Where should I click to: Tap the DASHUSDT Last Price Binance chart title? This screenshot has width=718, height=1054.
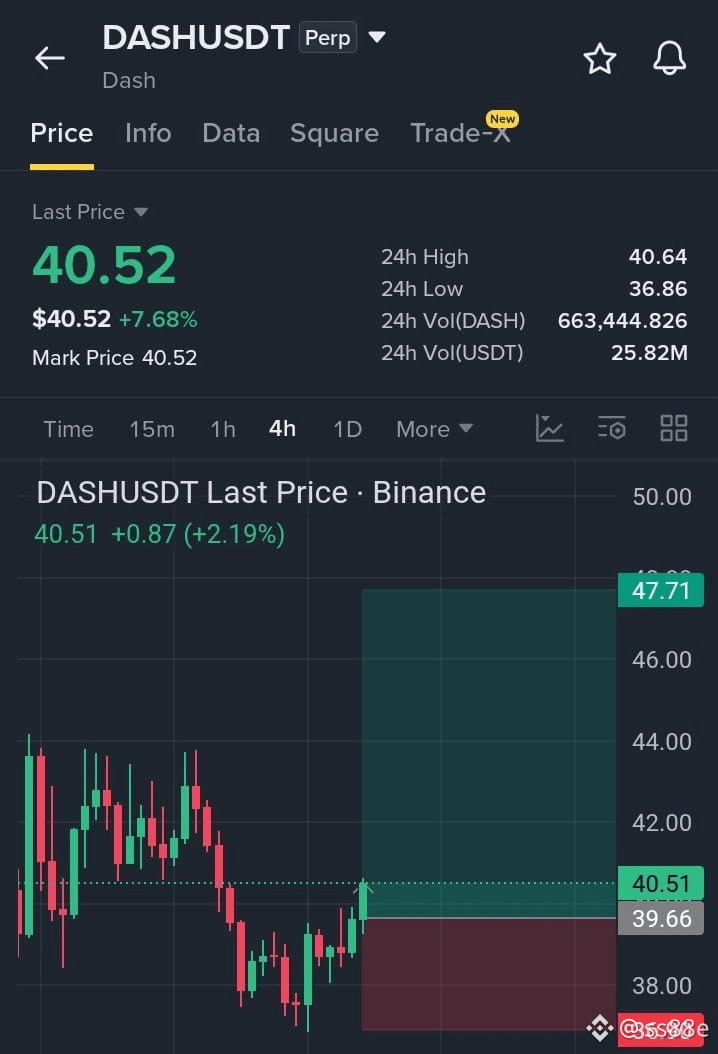pyautogui.click(x=261, y=493)
